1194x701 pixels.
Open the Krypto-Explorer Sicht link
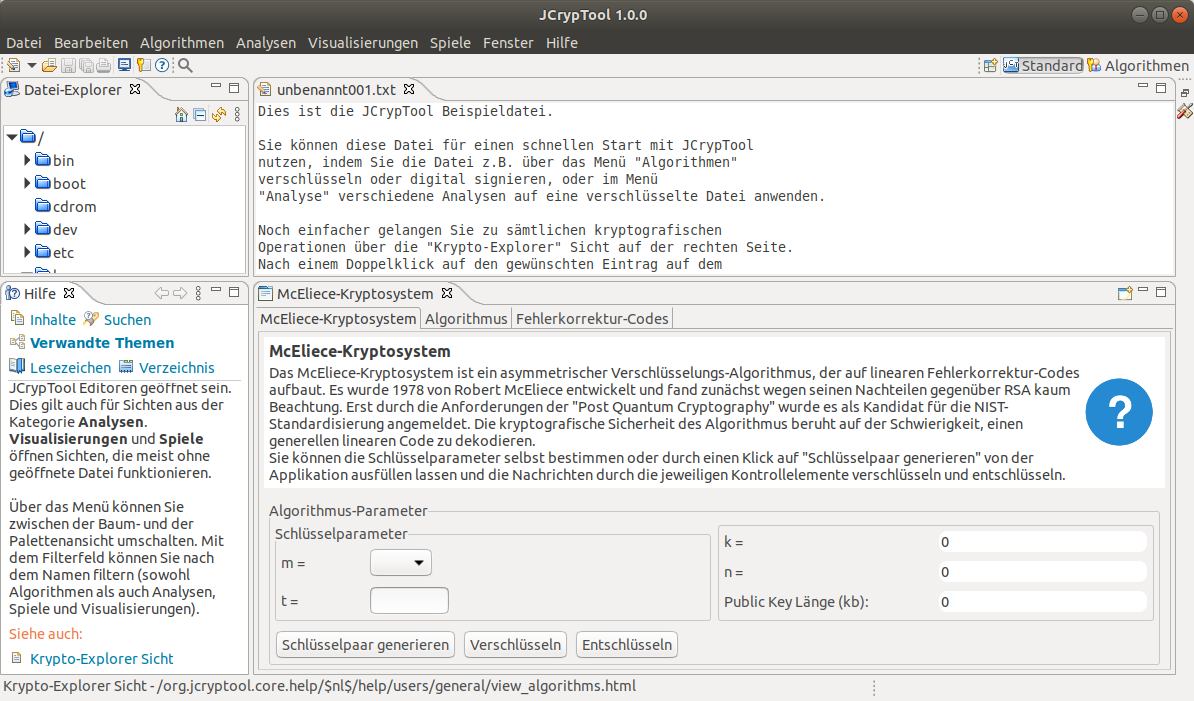click(x=102, y=658)
